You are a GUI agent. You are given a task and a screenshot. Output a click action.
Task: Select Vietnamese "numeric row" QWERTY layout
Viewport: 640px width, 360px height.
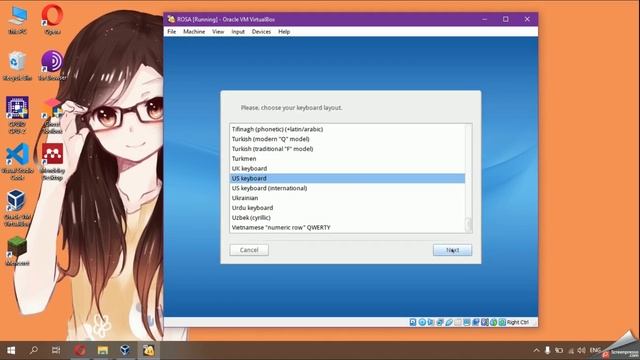tap(347, 227)
